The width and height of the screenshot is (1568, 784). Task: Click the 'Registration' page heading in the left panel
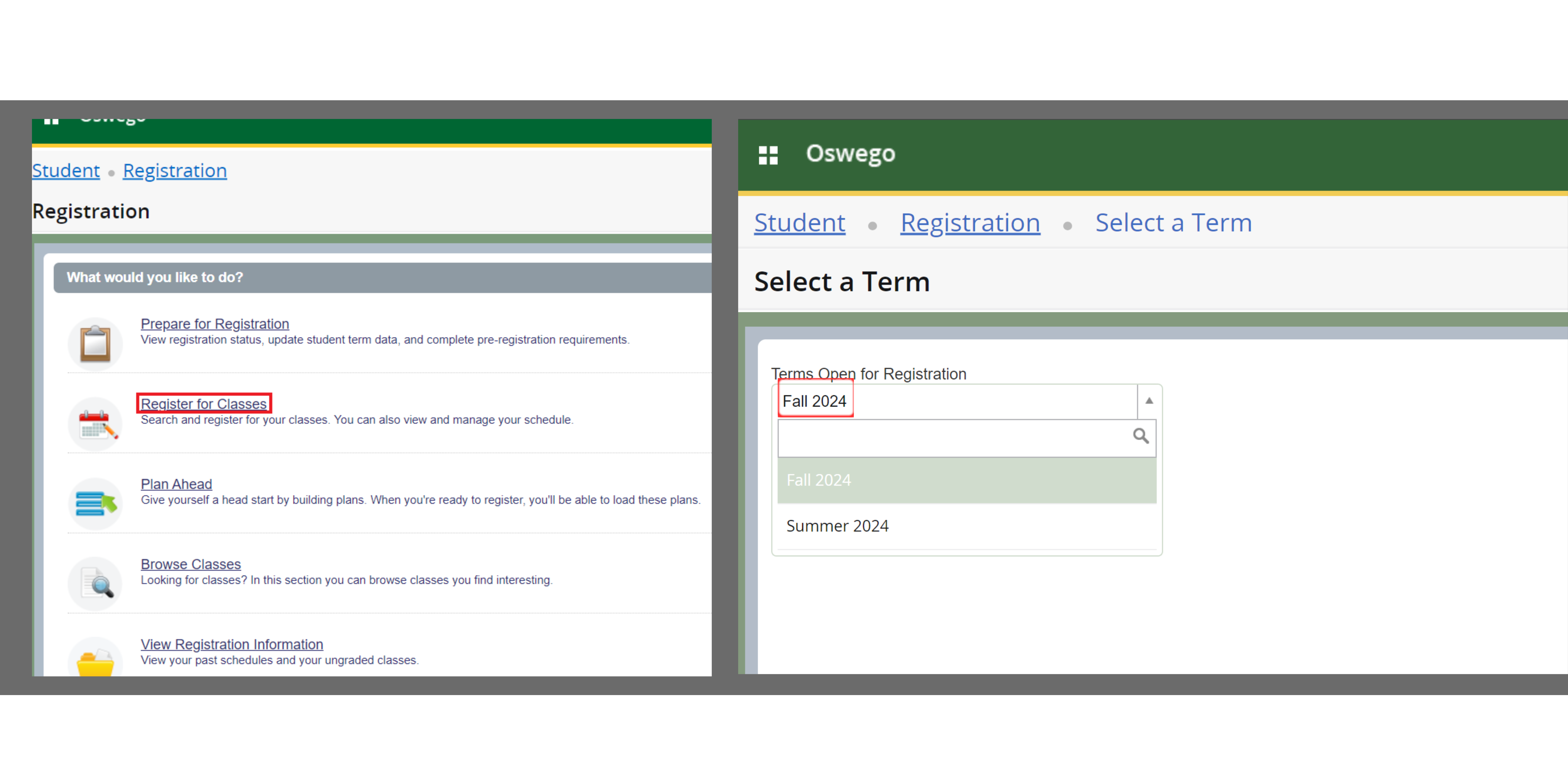click(91, 212)
